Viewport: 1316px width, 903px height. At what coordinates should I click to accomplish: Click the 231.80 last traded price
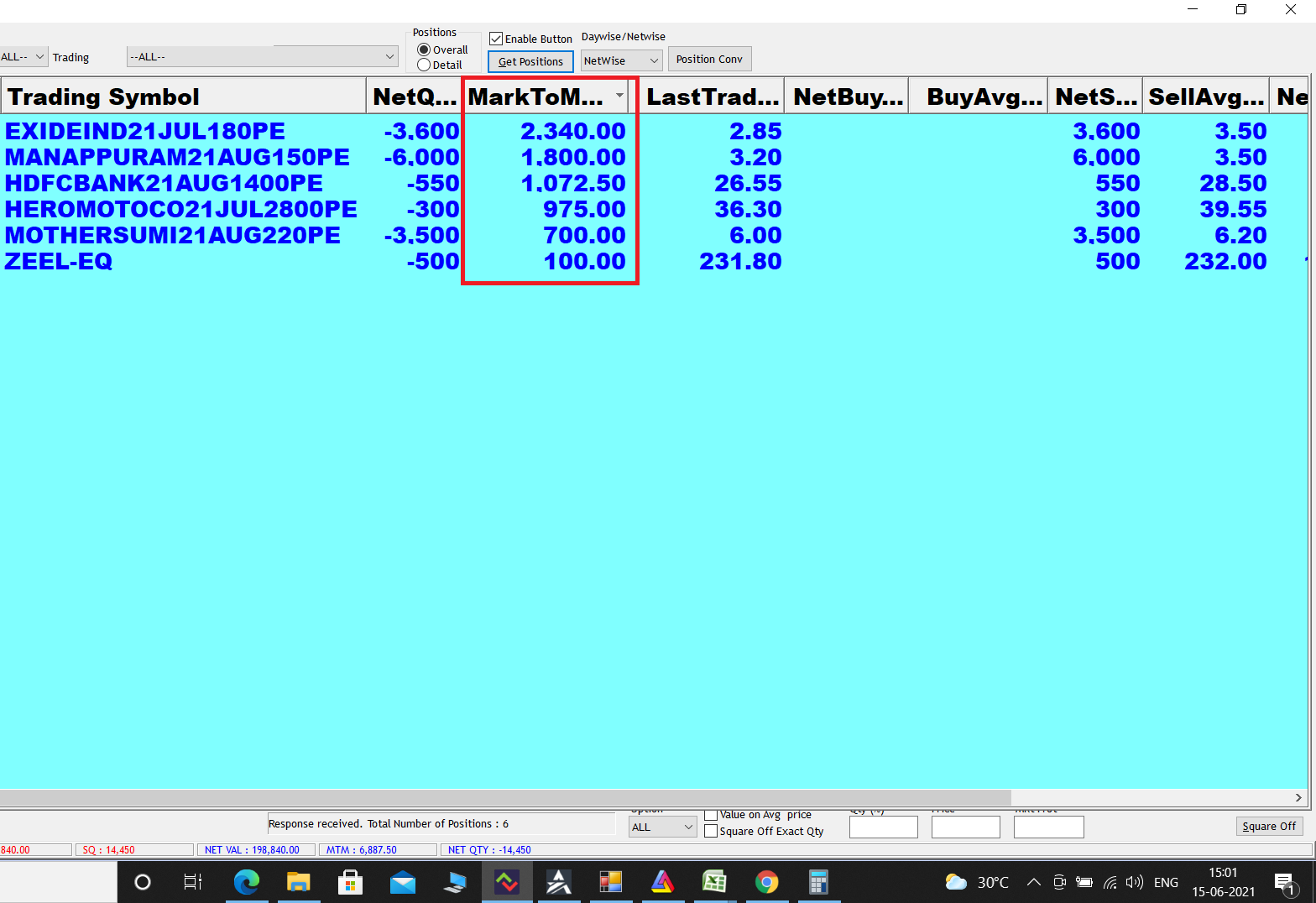pos(740,261)
